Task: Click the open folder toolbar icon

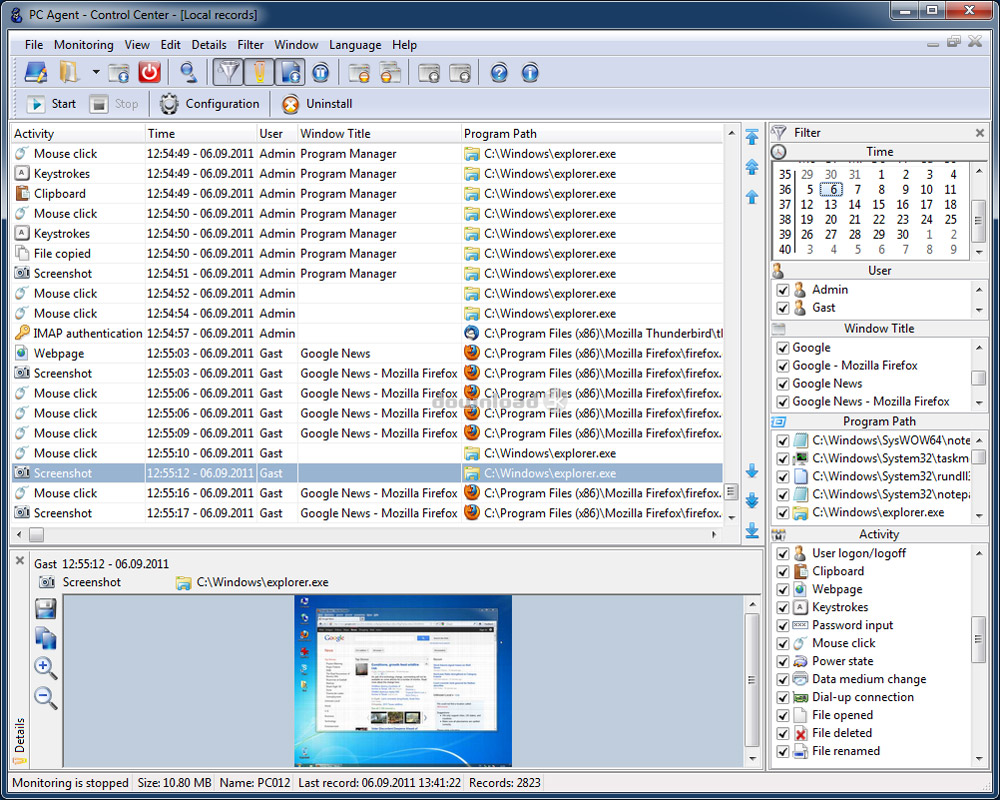Action: click(70, 72)
